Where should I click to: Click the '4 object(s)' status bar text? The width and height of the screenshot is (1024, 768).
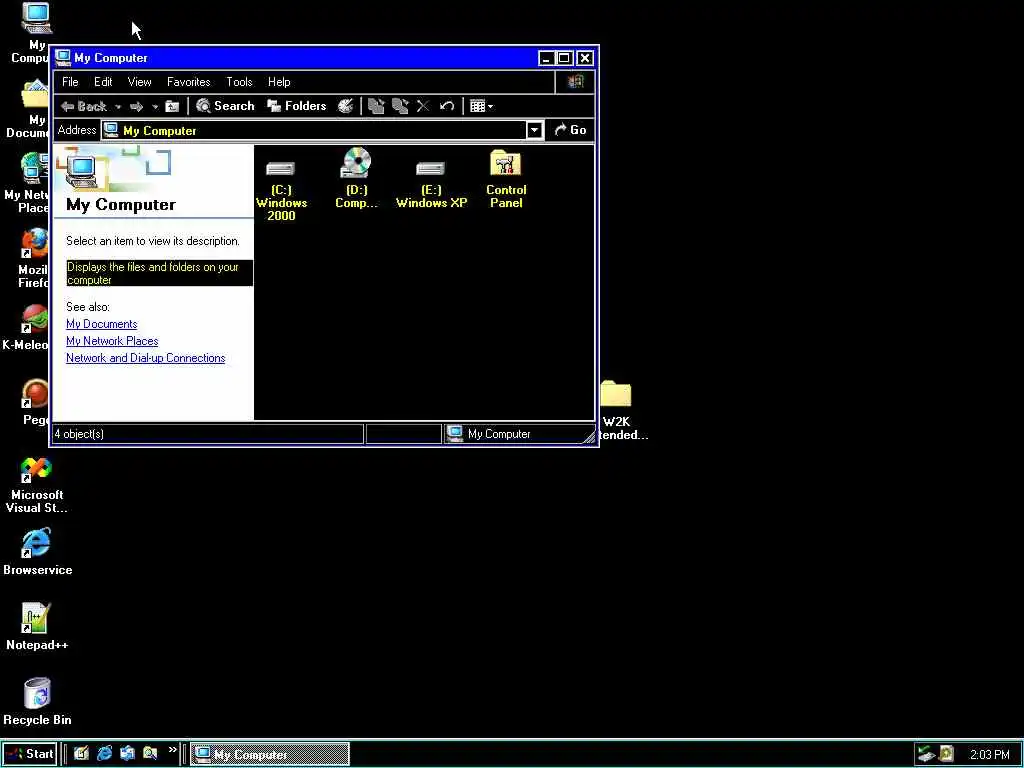[79, 434]
